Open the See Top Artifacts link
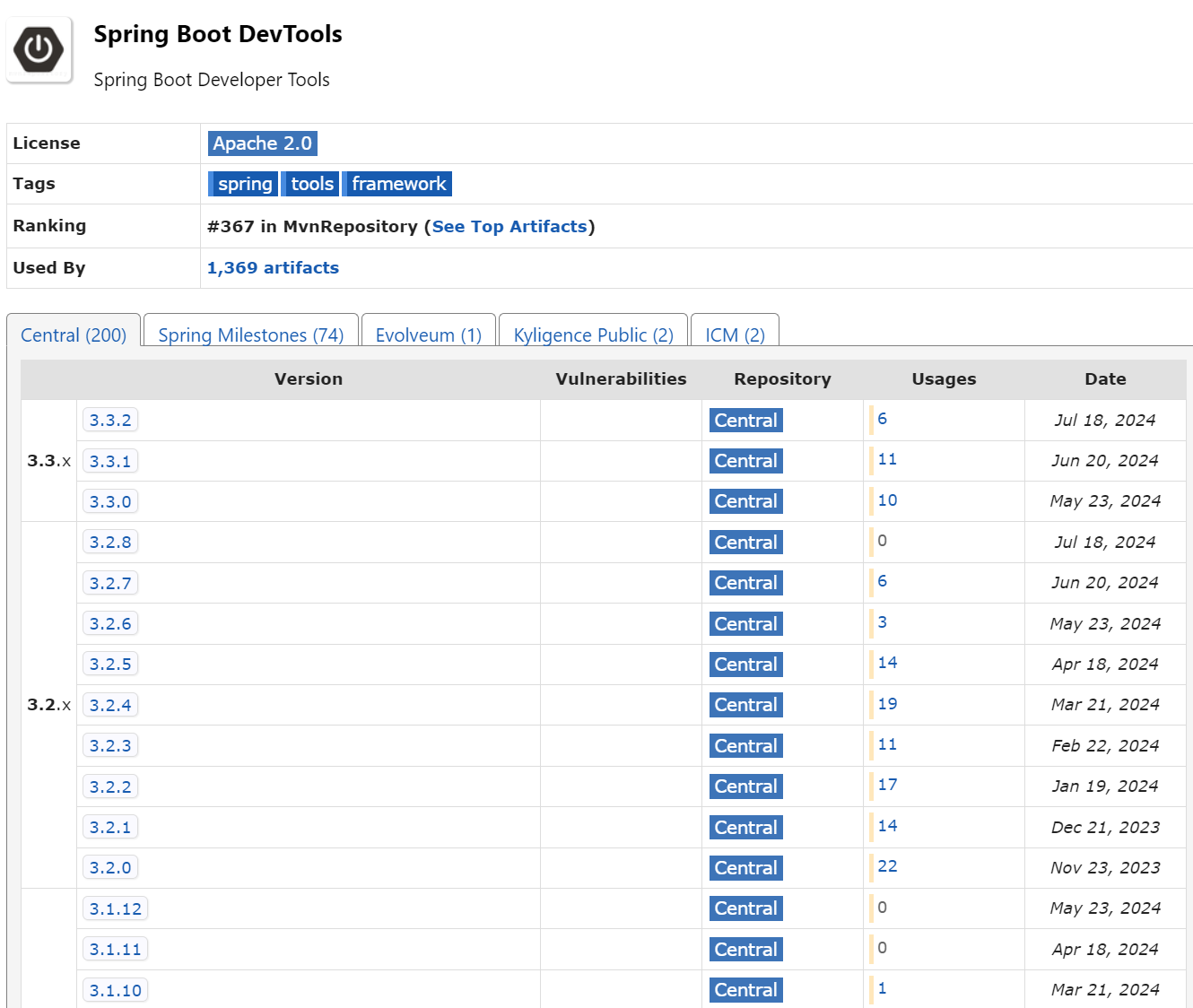The height and width of the screenshot is (1008, 1193). [509, 227]
